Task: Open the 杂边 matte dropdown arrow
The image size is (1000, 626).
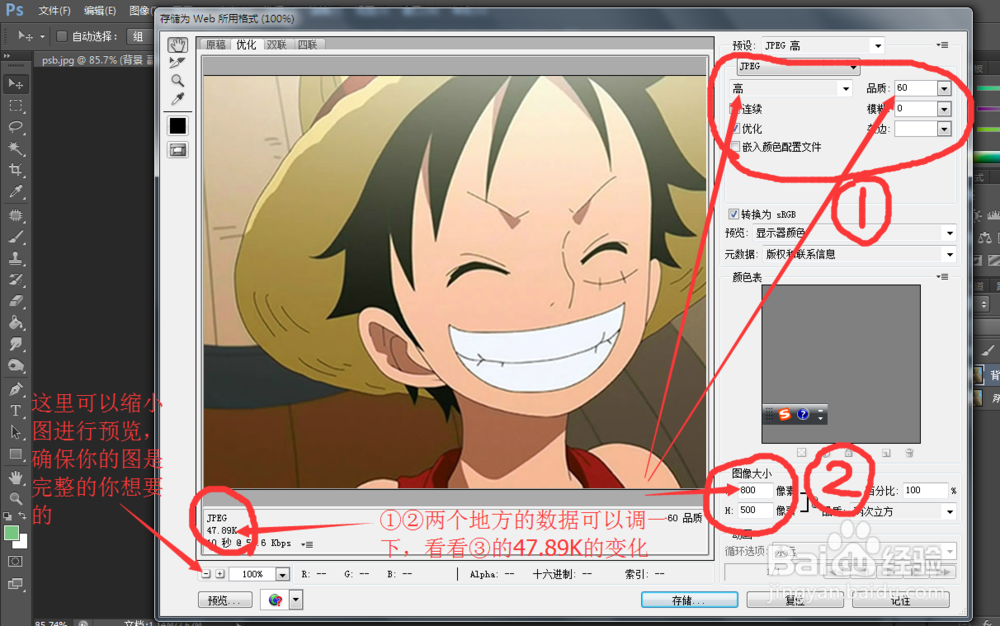Action: pos(944,129)
